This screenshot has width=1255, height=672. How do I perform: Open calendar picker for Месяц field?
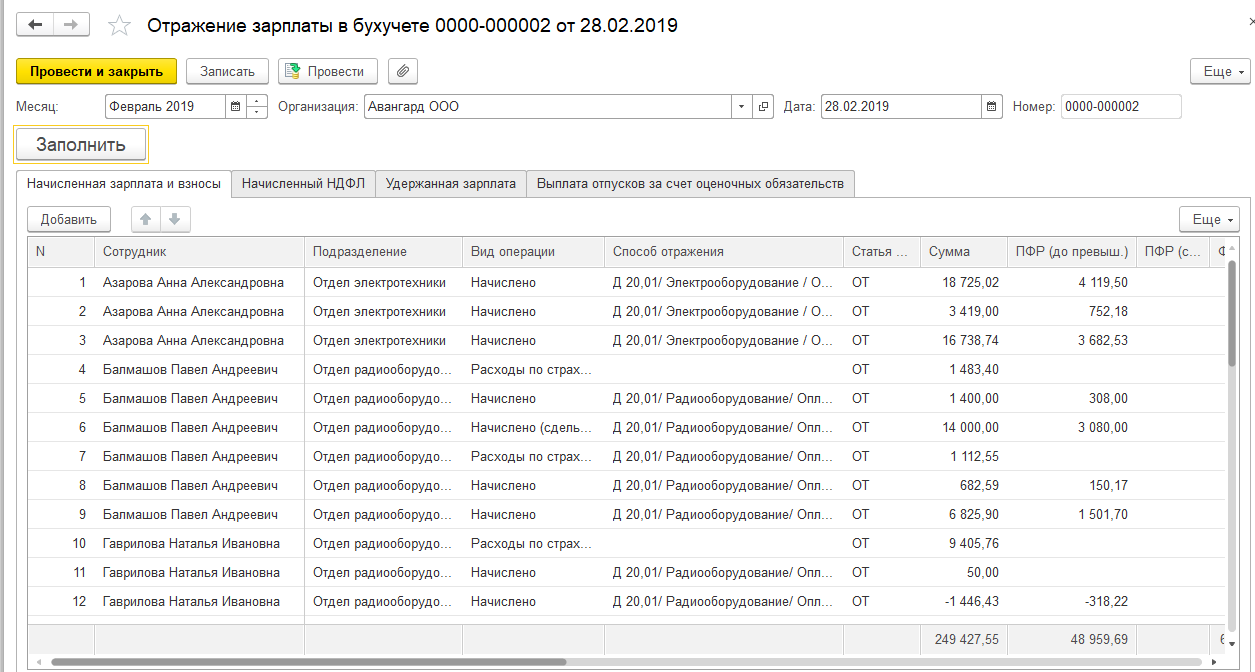click(x=235, y=106)
